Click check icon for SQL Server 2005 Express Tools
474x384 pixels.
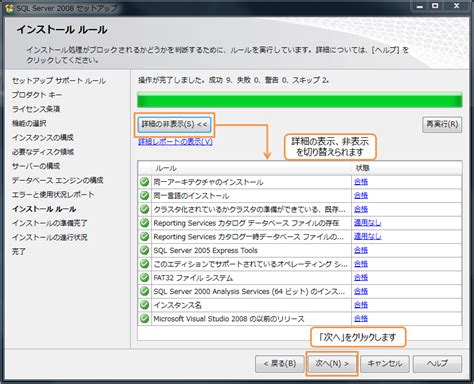[x=144, y=250]
